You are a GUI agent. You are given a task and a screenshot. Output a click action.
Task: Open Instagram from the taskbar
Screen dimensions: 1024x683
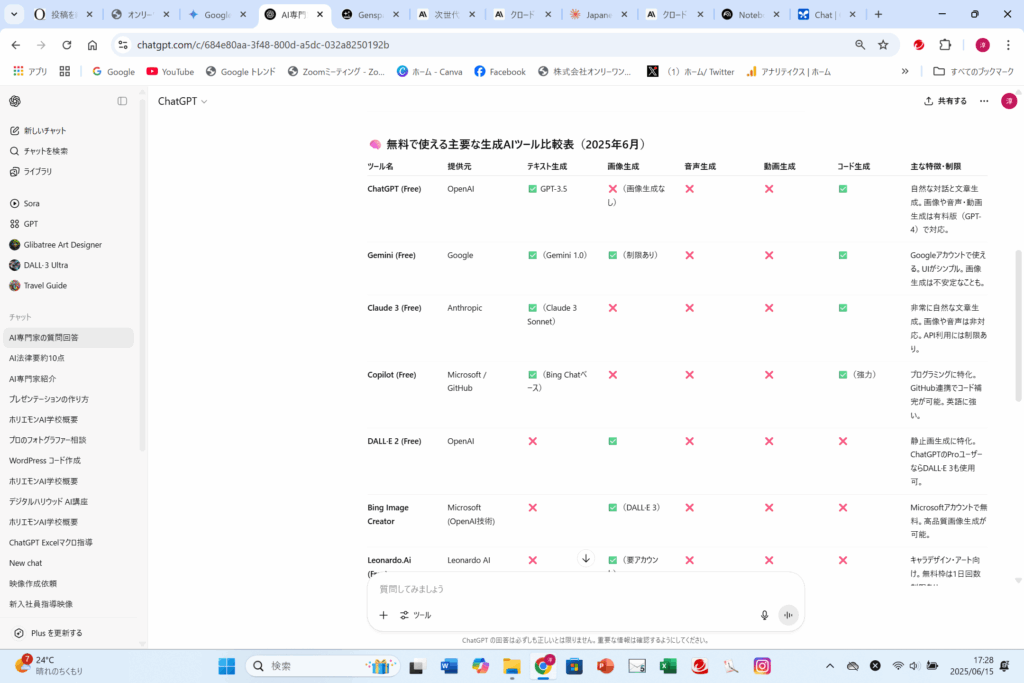[x=762, y=666]
